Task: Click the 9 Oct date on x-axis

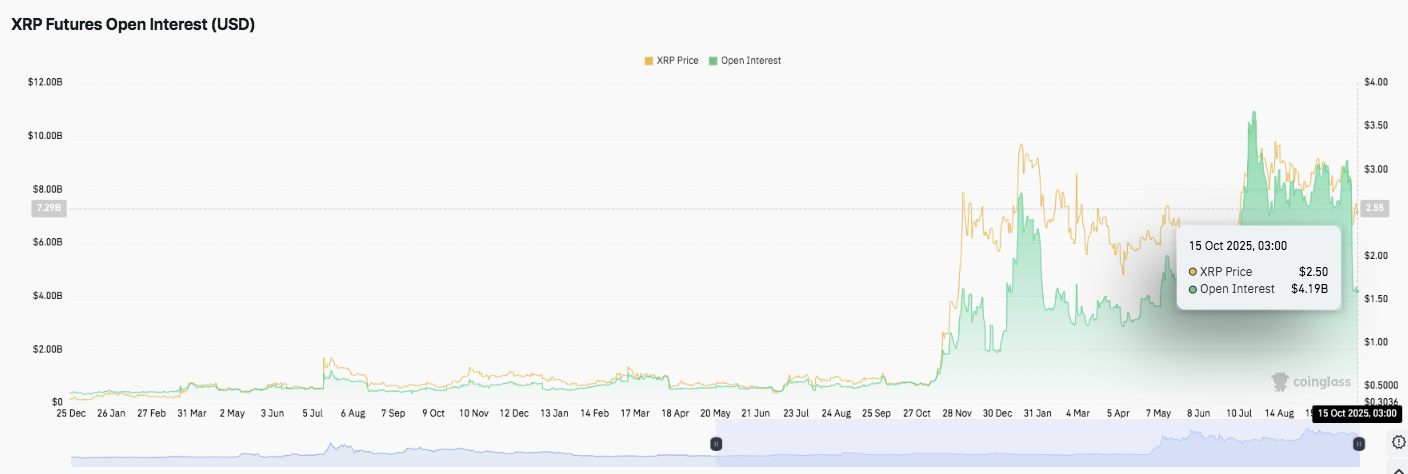Action: [433, 413]
